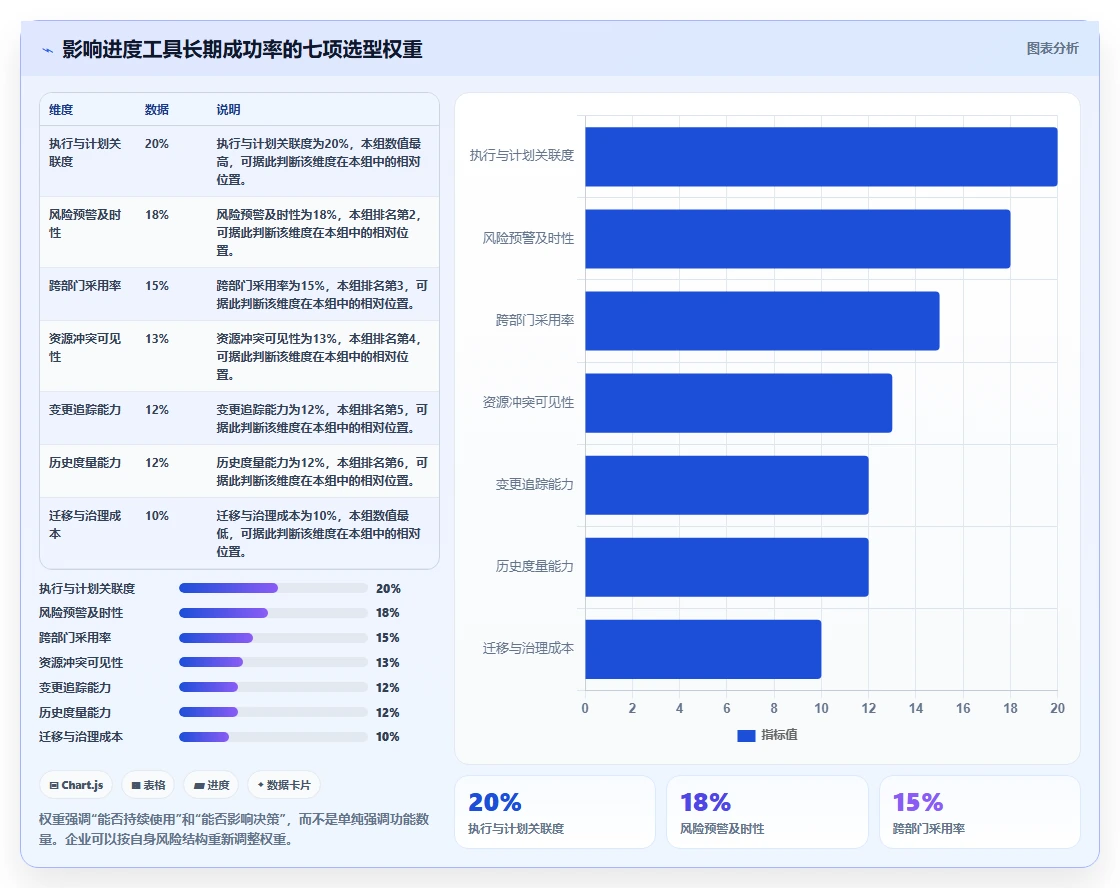Image resolution: width=1120 pixels, height=888 pixels.
Task: Select the 13% cell in the table
Action: (156, 339)
